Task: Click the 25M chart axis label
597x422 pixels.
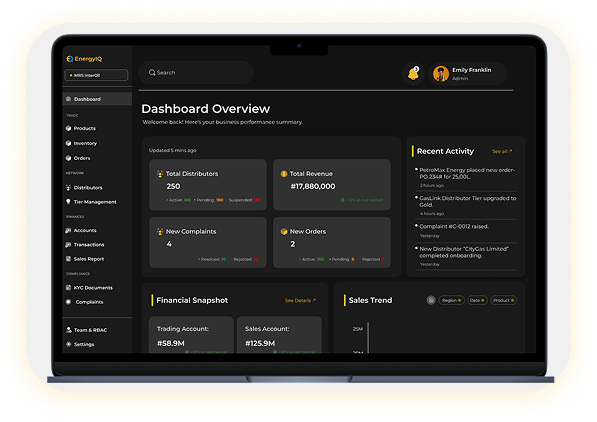Action: (358, 329)
